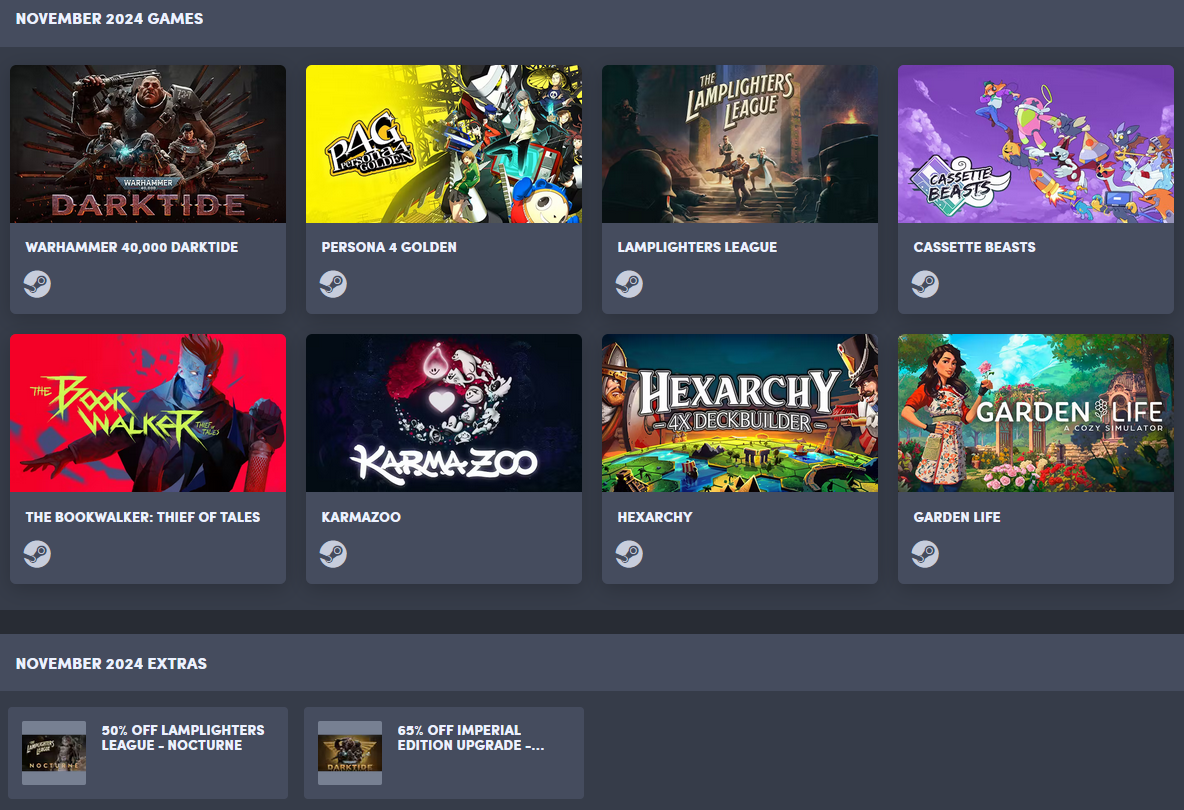Select the Hexarchy title text
Image resolution: width=1184 pixels, height=810 pixels.
(x=655, y=517)
